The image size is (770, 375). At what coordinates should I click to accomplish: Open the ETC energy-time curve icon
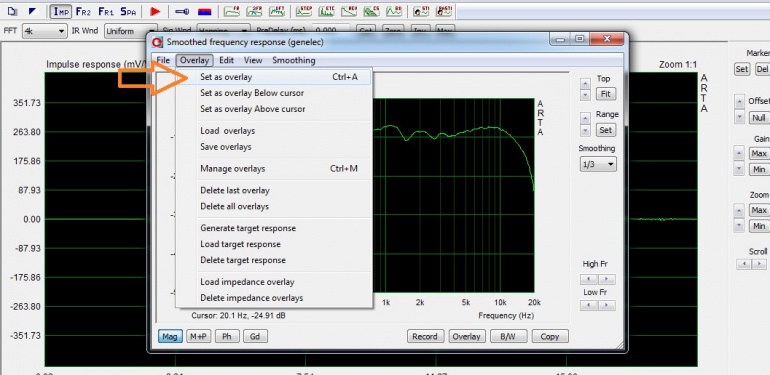pos(327,11)
